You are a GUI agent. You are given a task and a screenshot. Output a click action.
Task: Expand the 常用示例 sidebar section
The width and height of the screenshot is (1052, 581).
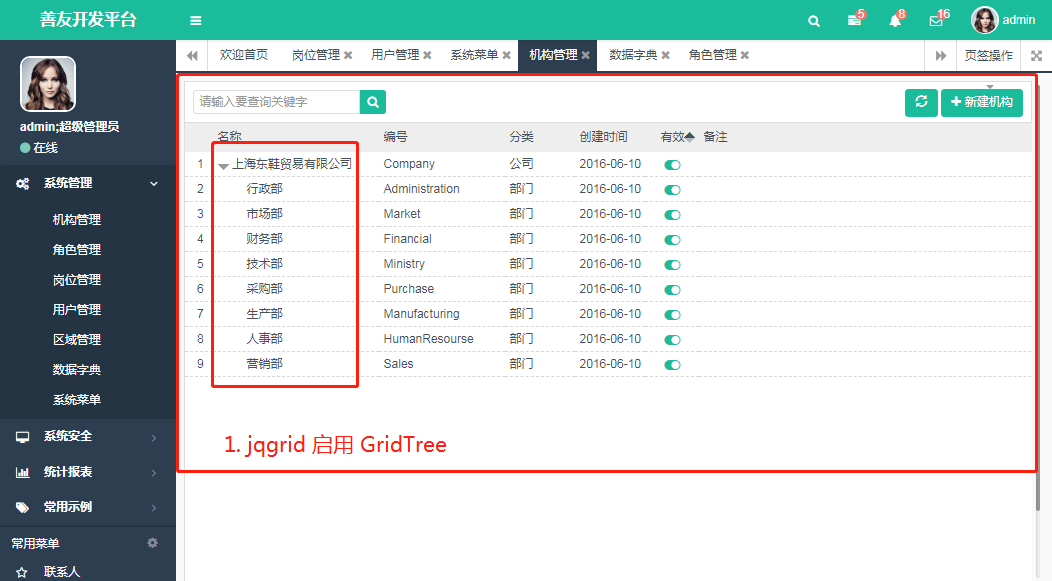(154, 508)
